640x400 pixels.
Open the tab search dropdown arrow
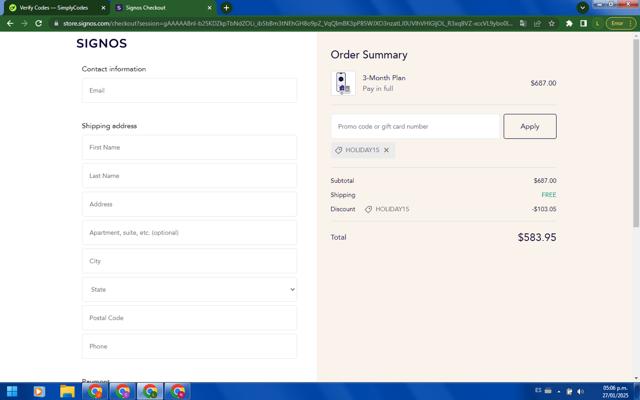pos(582,8)
